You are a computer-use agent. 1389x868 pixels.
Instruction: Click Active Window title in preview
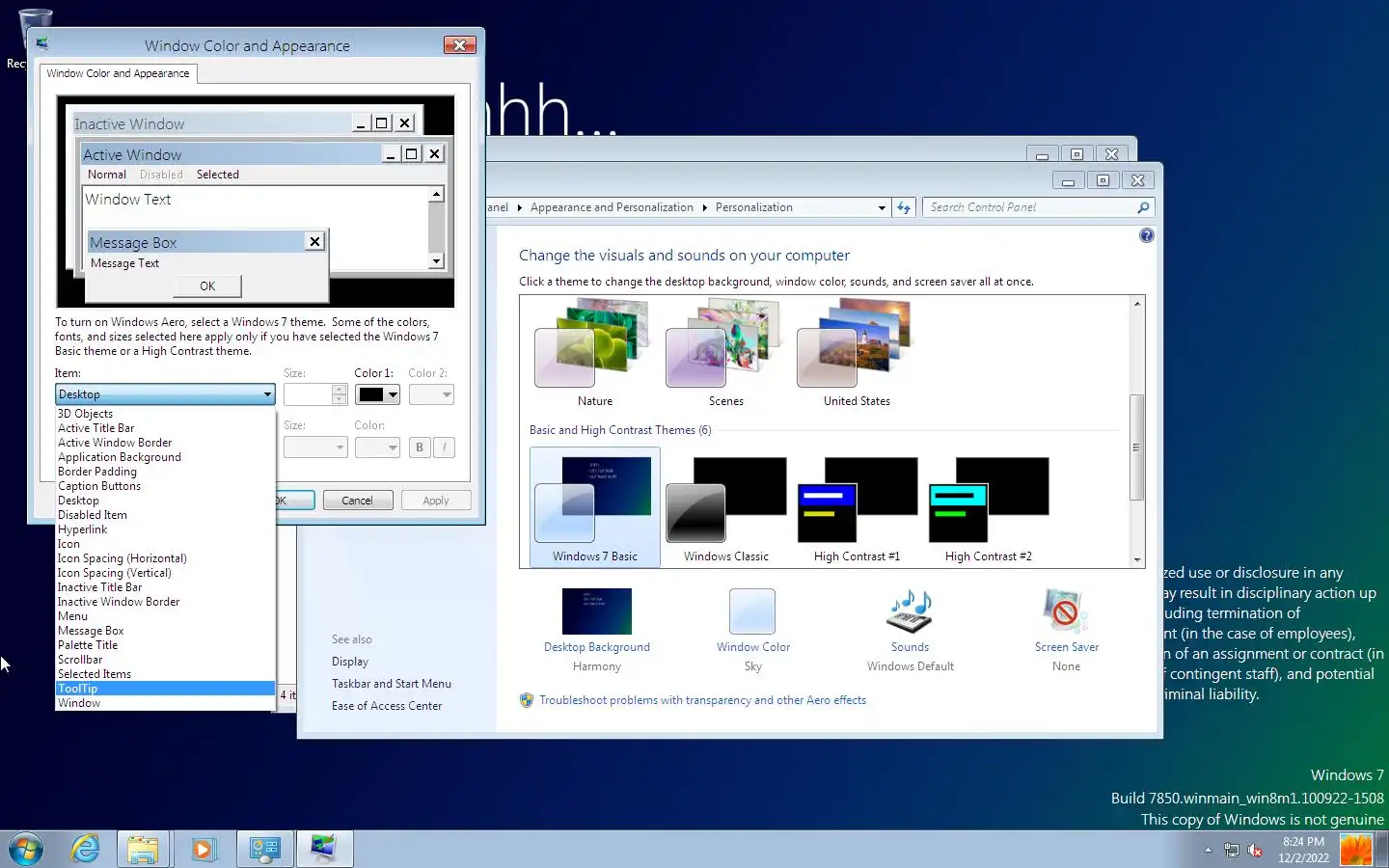[x=132, y=154]
